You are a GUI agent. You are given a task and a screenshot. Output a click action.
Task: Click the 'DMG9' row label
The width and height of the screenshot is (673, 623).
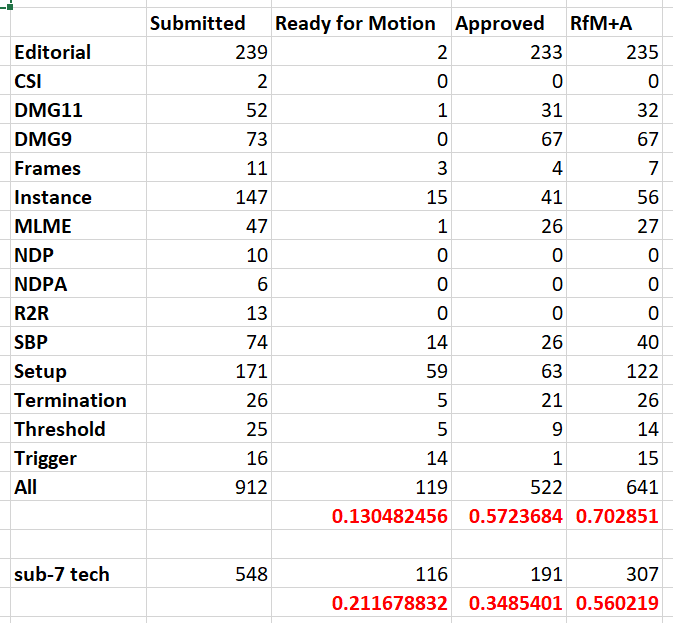79,138
